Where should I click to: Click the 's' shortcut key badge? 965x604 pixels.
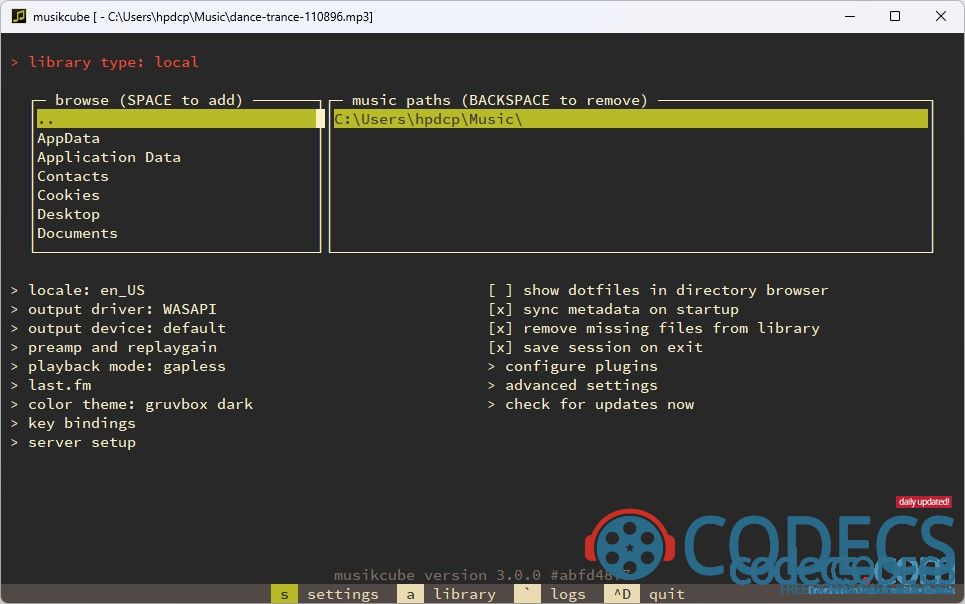point(284,594)
